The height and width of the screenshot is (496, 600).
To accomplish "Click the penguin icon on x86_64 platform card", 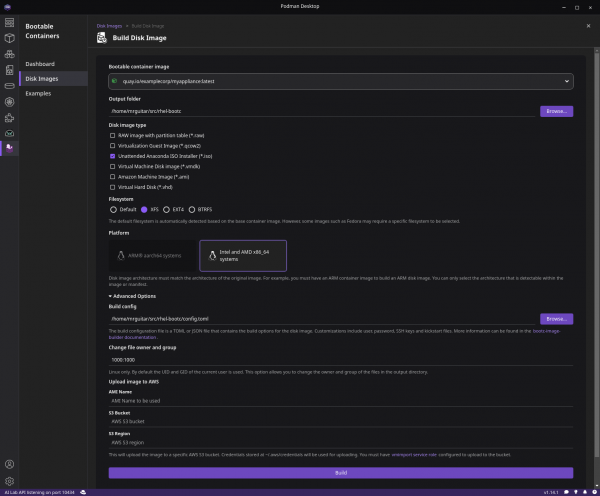I will pos(212,256).
